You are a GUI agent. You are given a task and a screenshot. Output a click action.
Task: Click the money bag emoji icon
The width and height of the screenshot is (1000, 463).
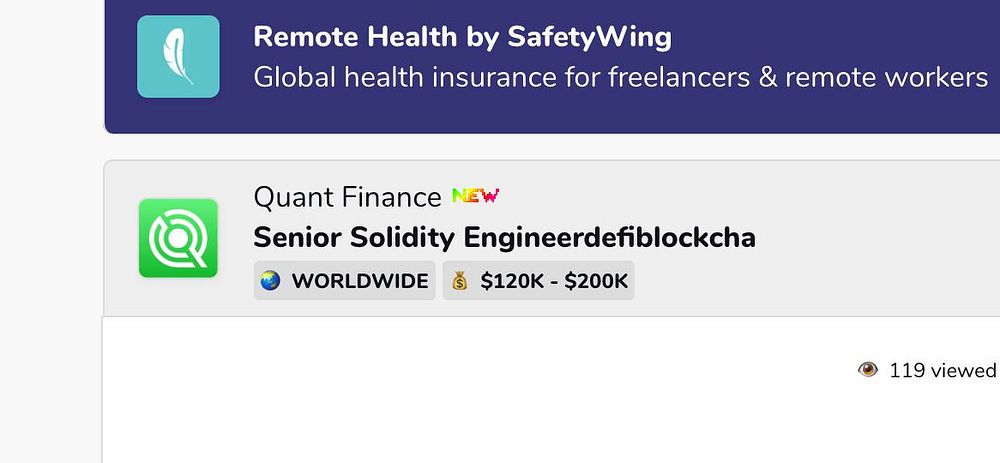(460, 282)
